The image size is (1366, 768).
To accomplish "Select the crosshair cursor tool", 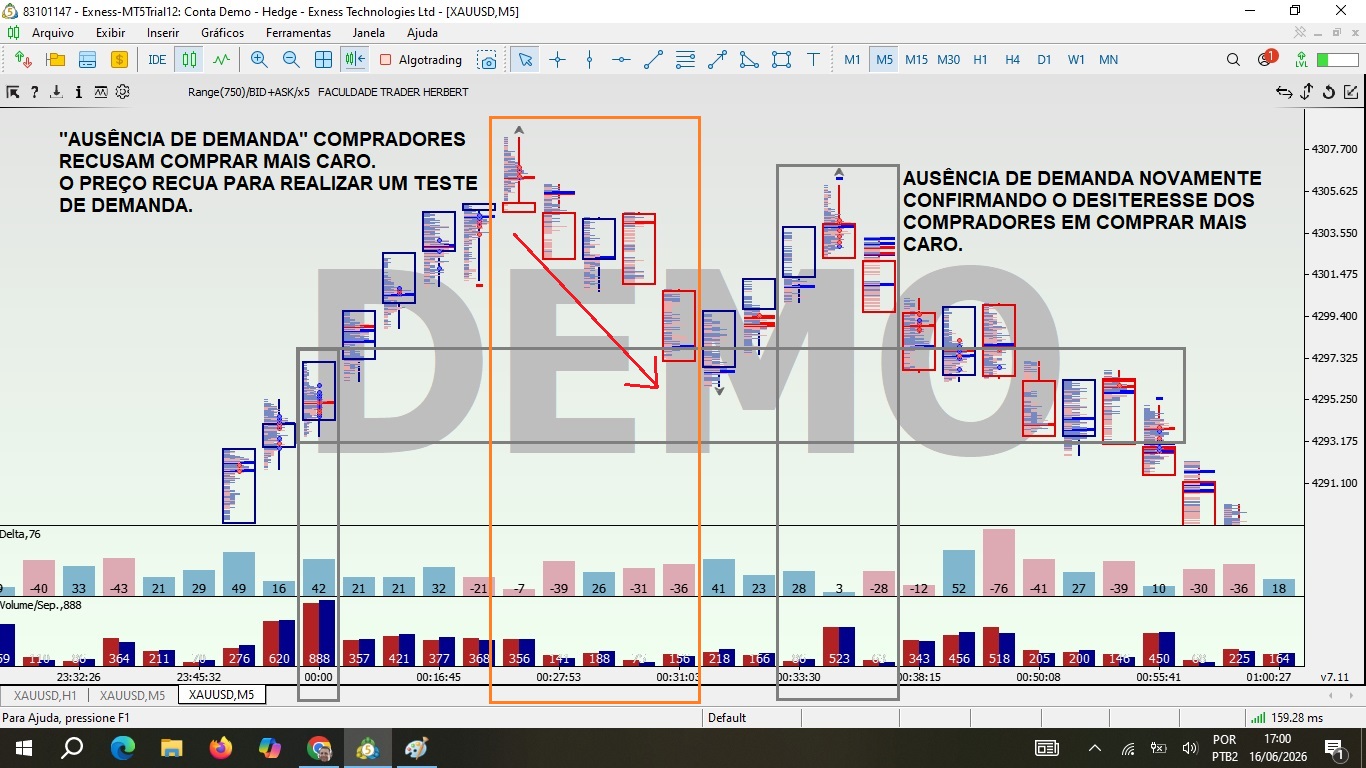I will click(557, 60).
